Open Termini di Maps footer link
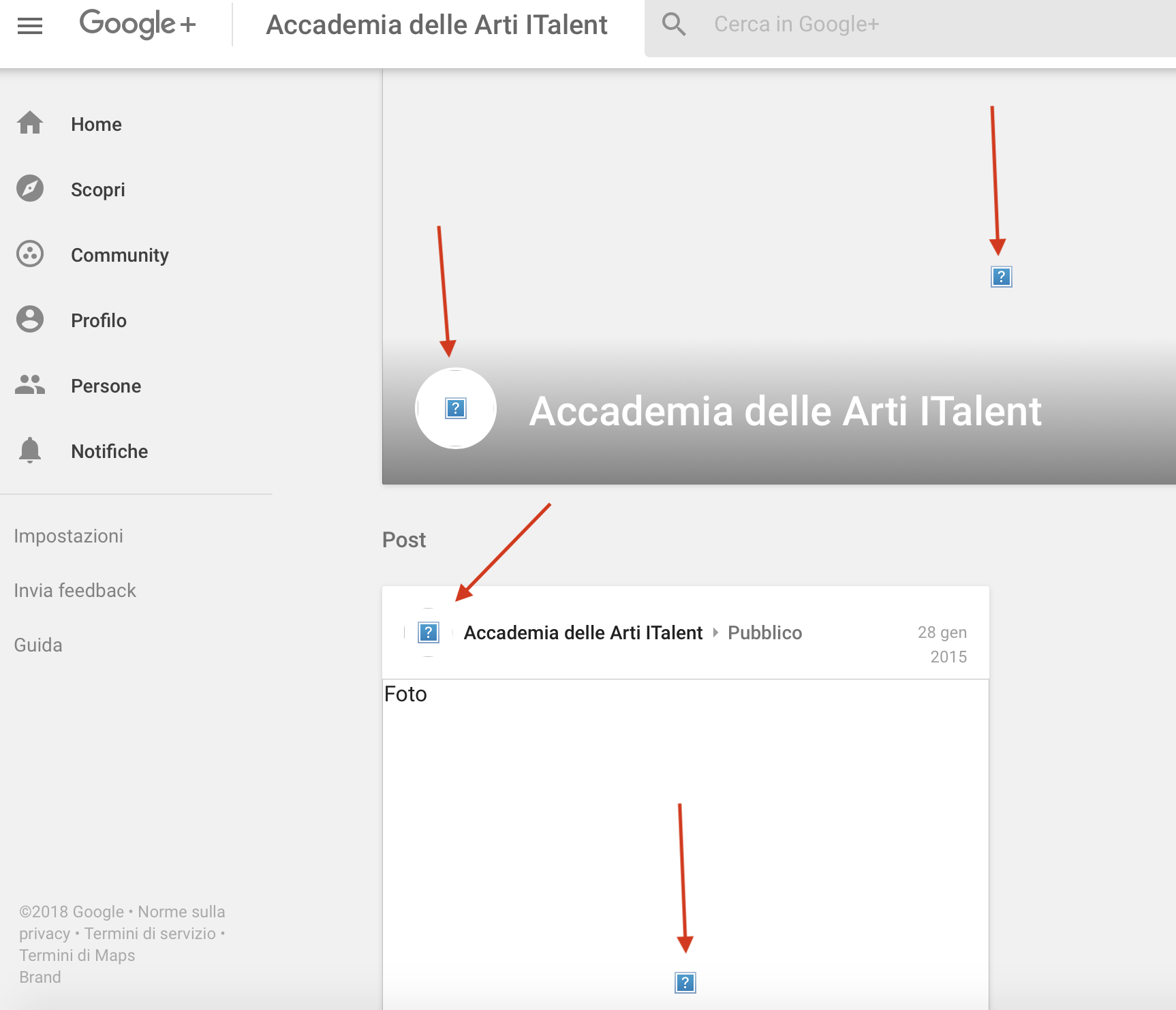 [x=77, y=955]
